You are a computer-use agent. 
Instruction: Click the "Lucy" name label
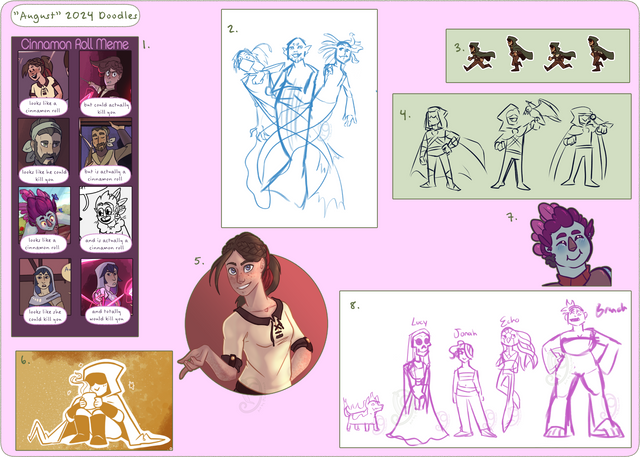tap(419, 322)
